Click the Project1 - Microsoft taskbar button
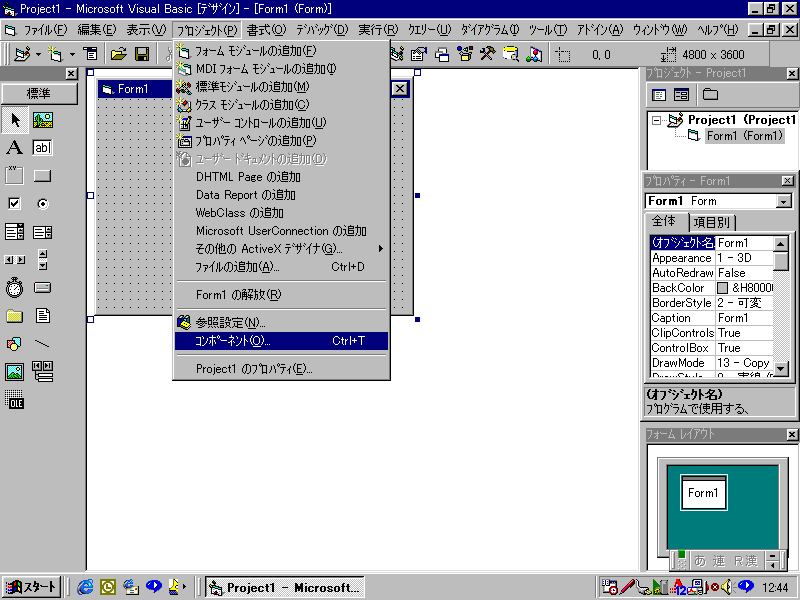 (285, 587)
